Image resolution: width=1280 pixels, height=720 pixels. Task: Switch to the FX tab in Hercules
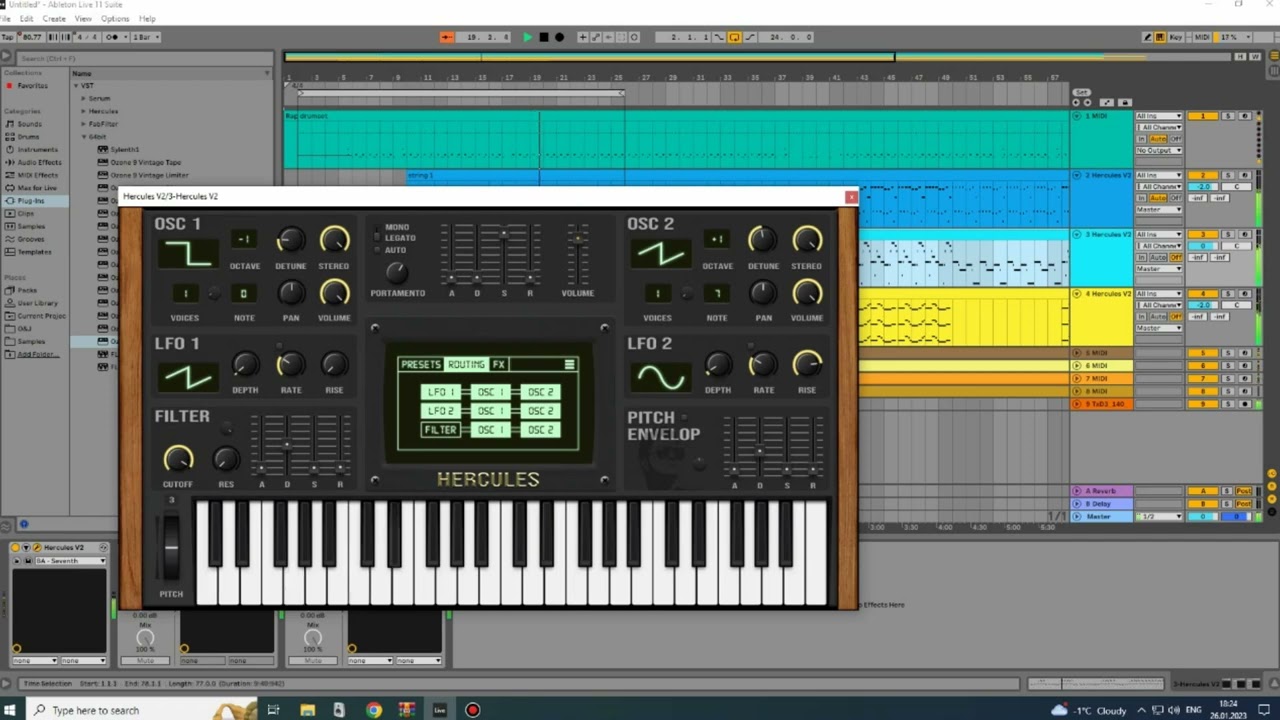click(x=498, y=365)
